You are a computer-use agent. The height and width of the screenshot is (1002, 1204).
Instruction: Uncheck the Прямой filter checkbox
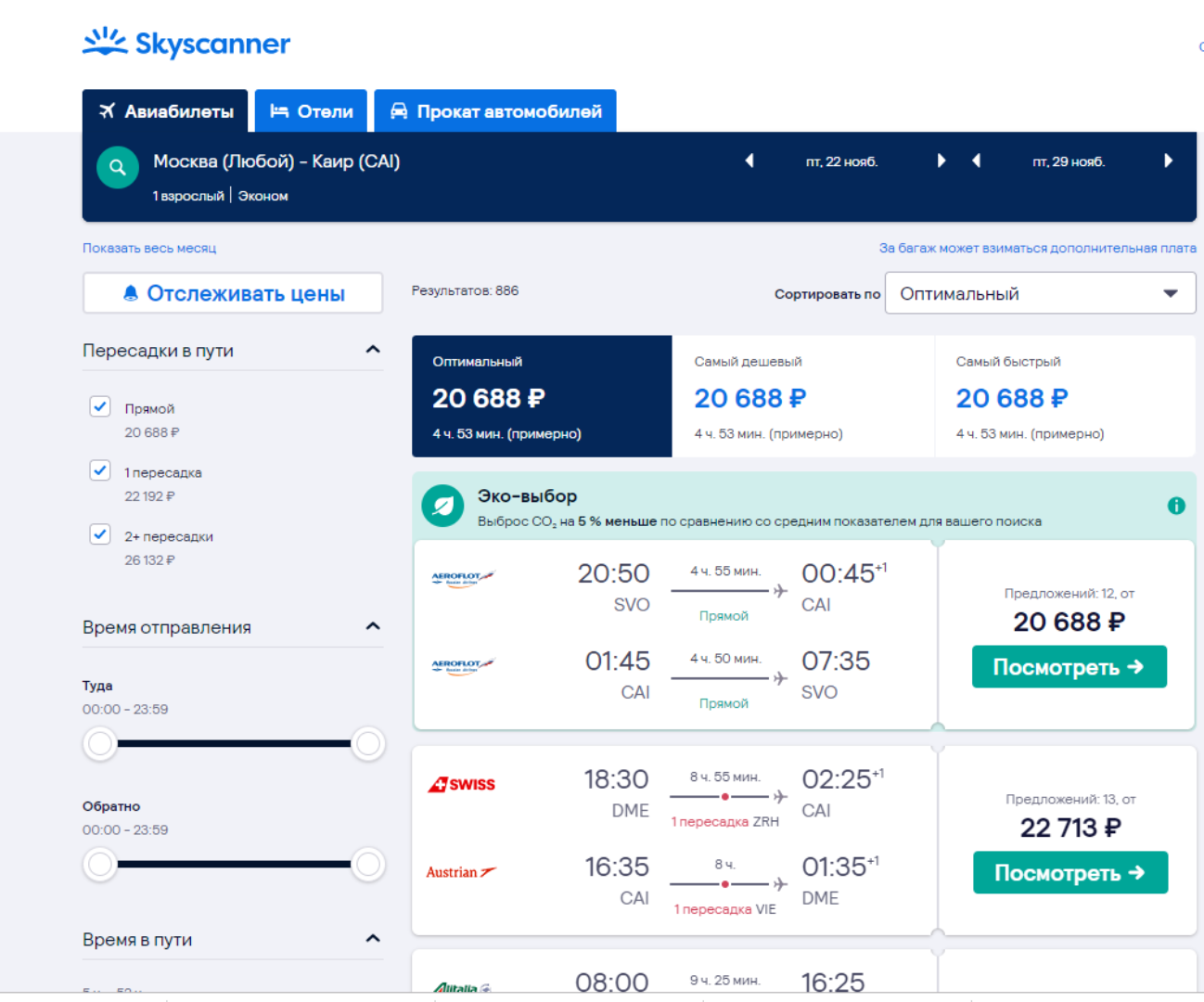[x=100, y=406]
